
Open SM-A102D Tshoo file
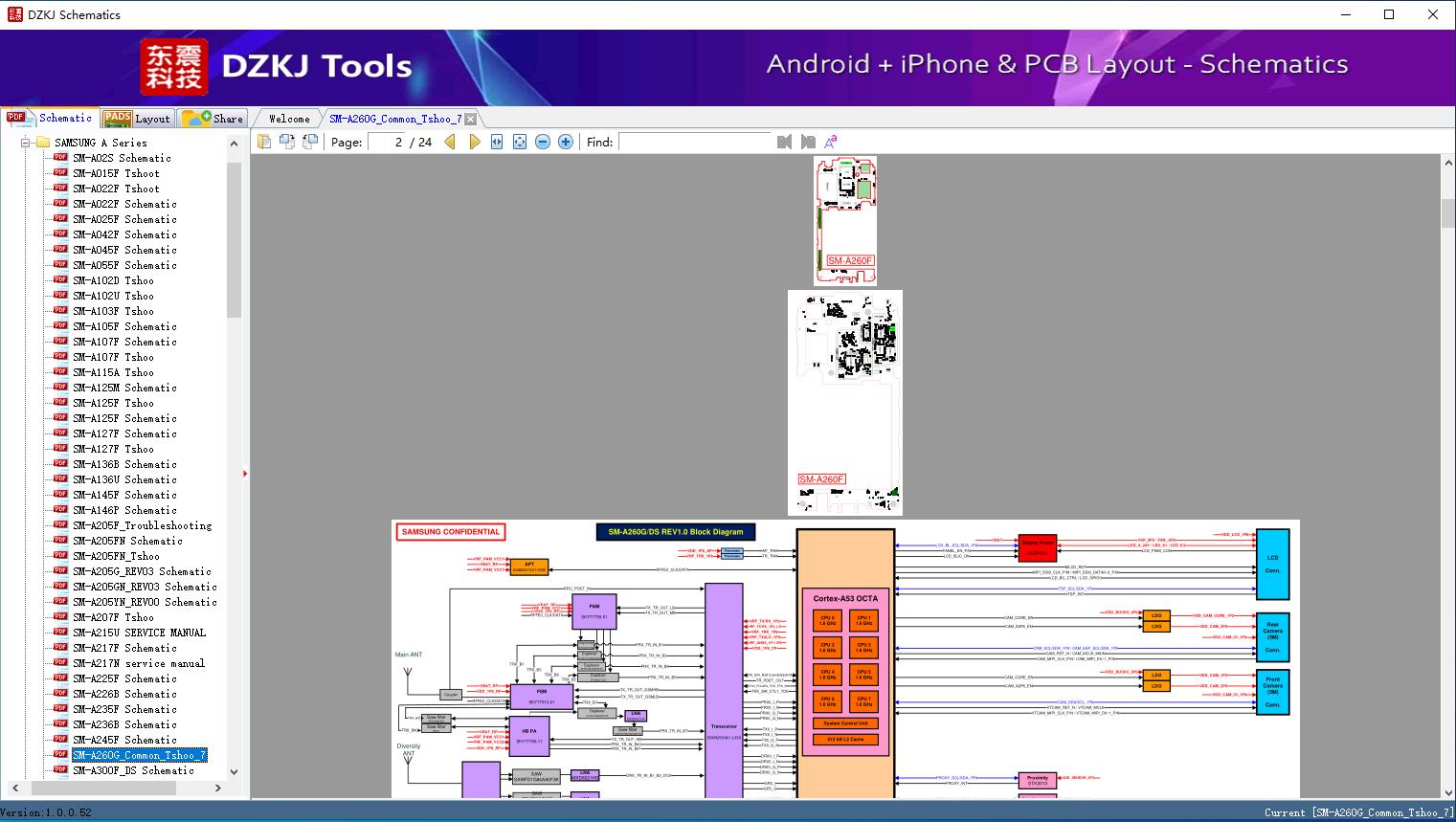pos(113,280)
